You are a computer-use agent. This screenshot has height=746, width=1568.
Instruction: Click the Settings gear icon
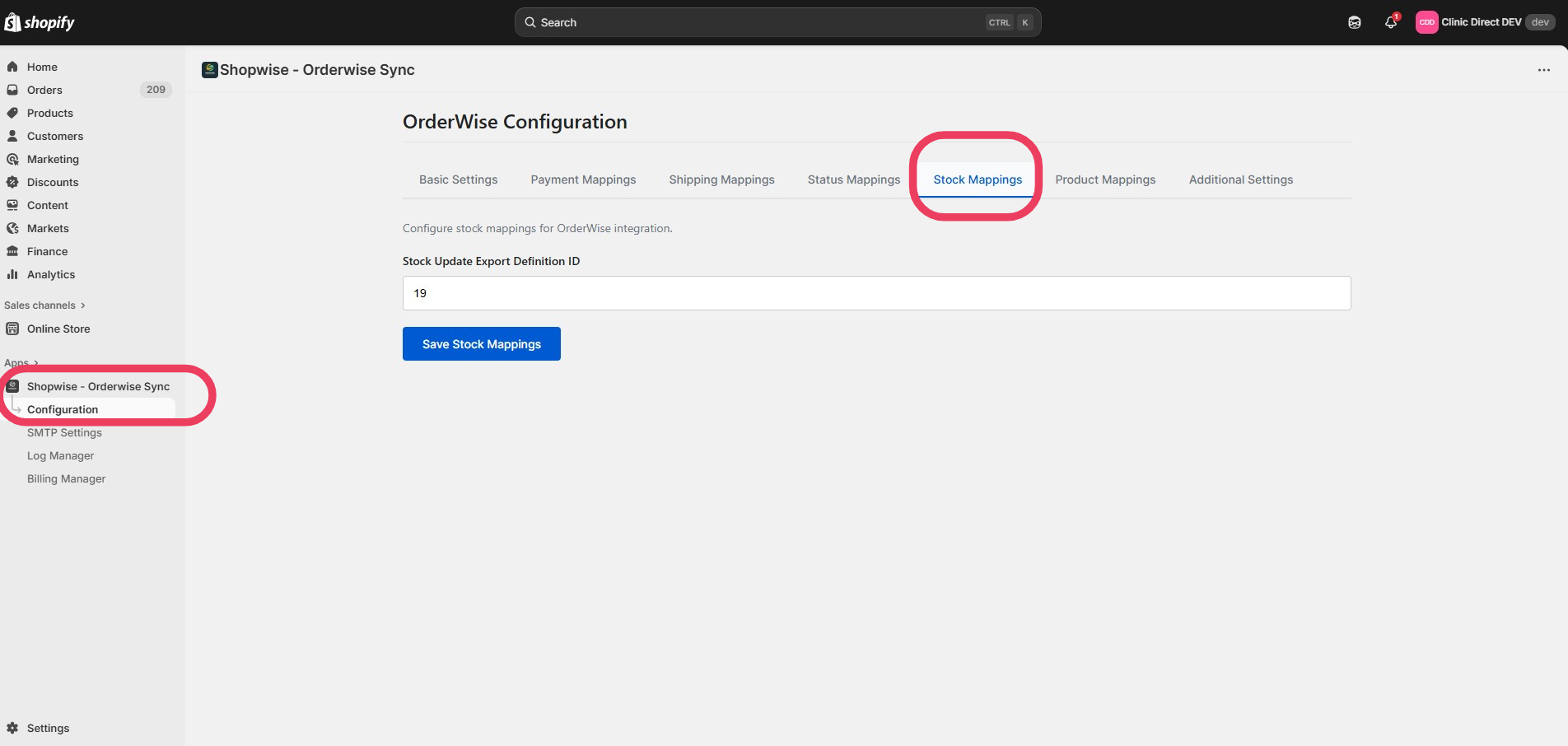click(12, 728)
